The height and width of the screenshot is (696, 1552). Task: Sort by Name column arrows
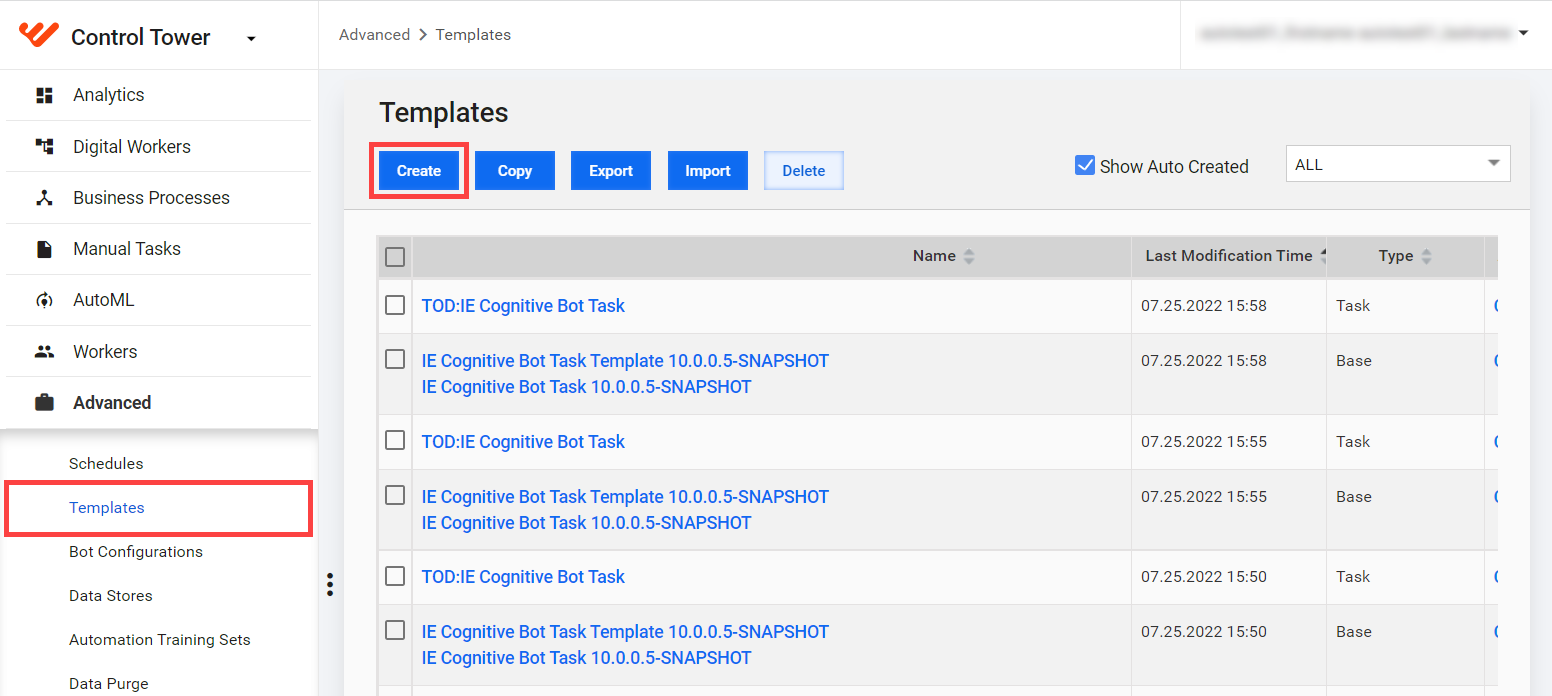[x=968, y=257]
